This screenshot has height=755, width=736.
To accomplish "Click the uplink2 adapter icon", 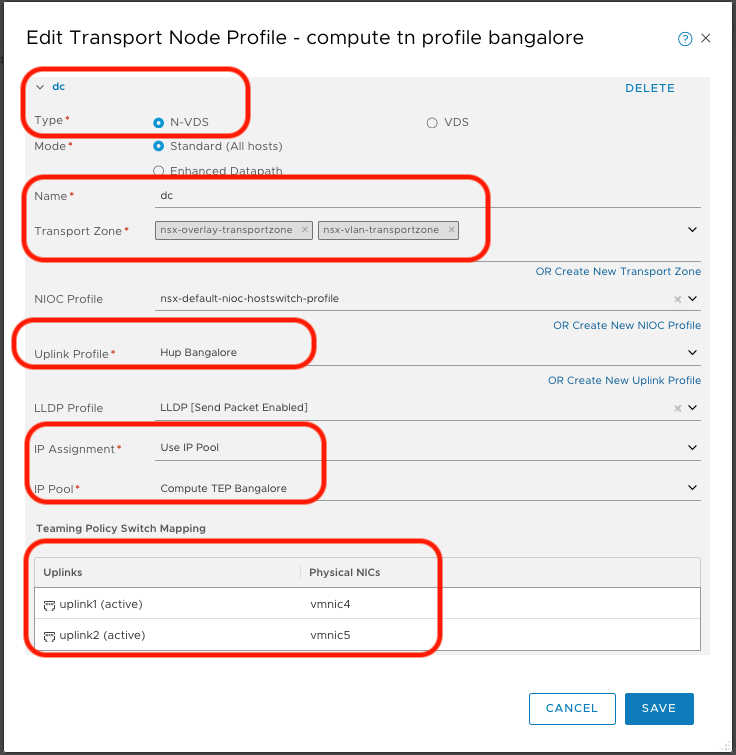I will 50,635.
